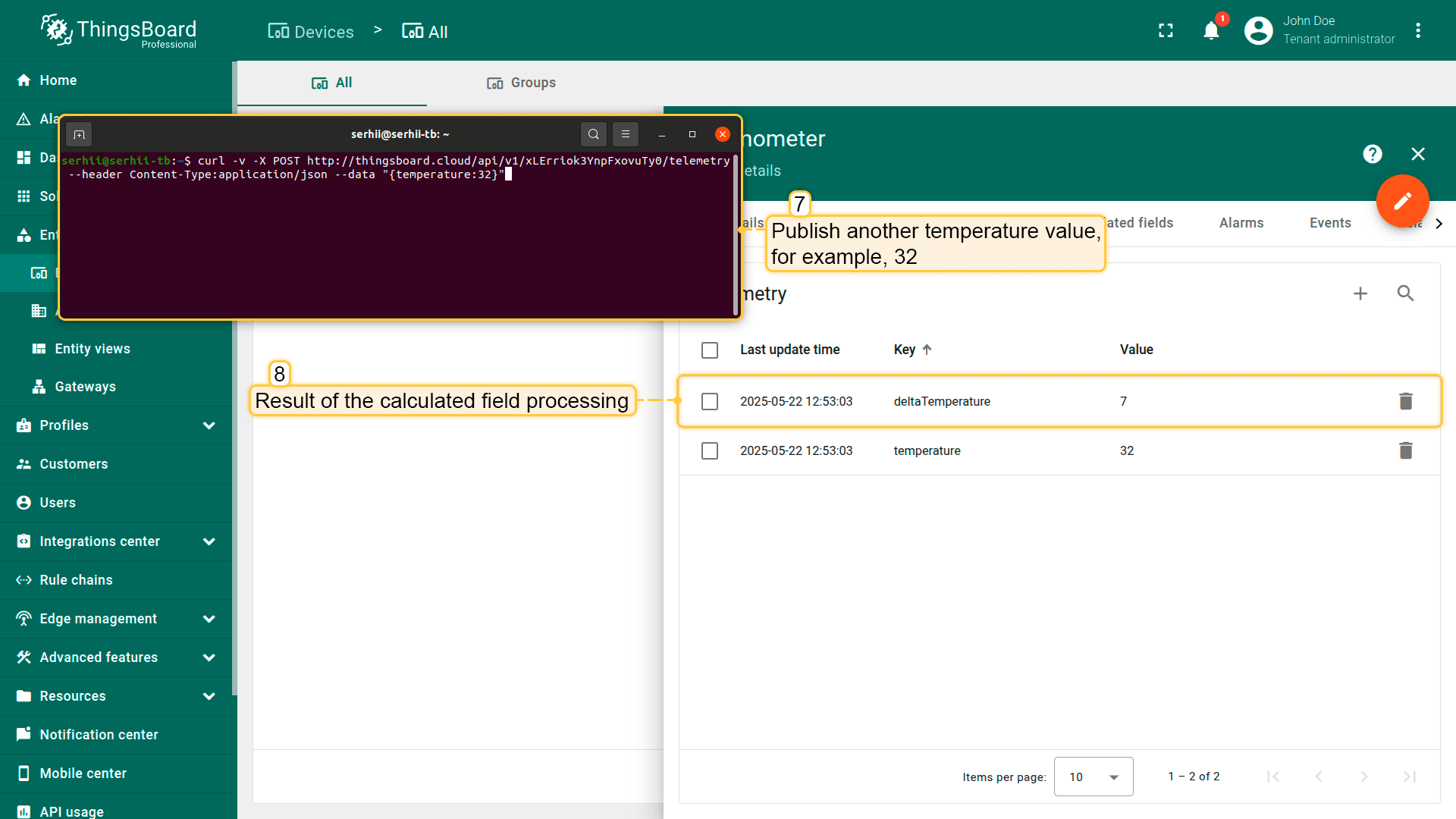Open the items per page dropdown
Viewport: 1456px width, 819px height.
(1093, 777)
